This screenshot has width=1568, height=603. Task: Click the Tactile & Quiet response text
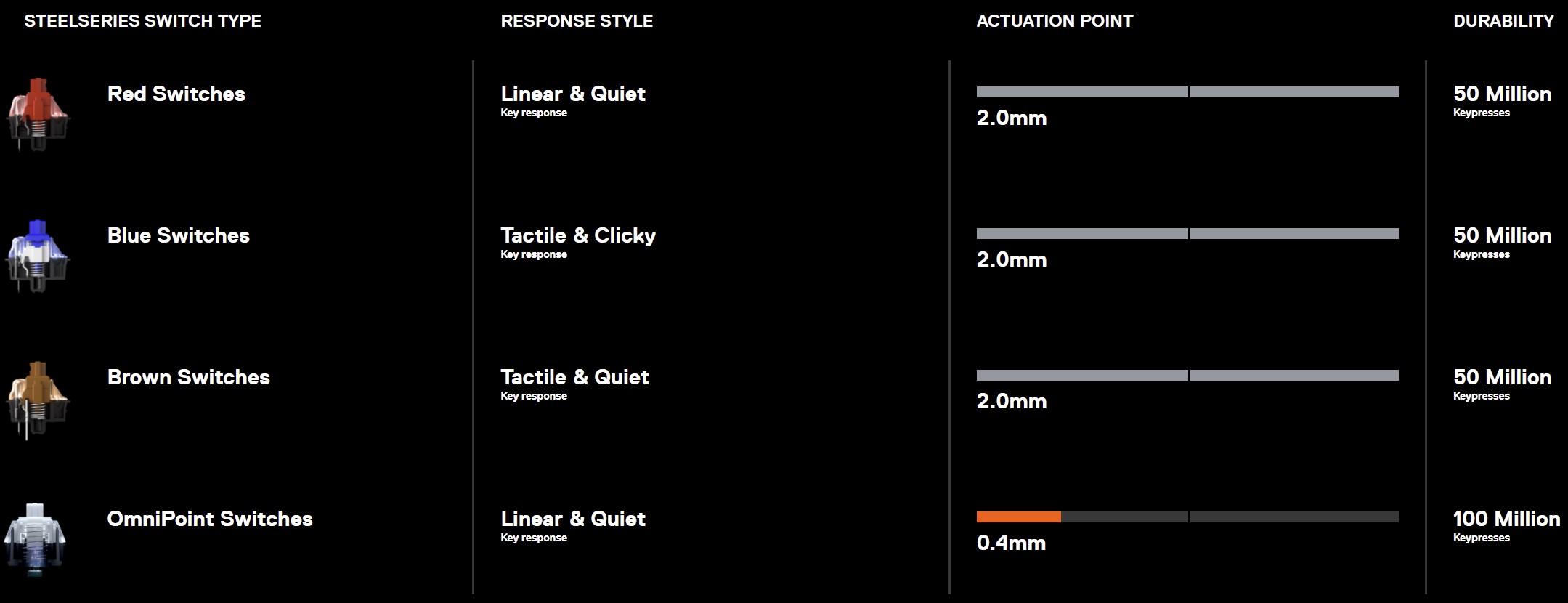574,377
